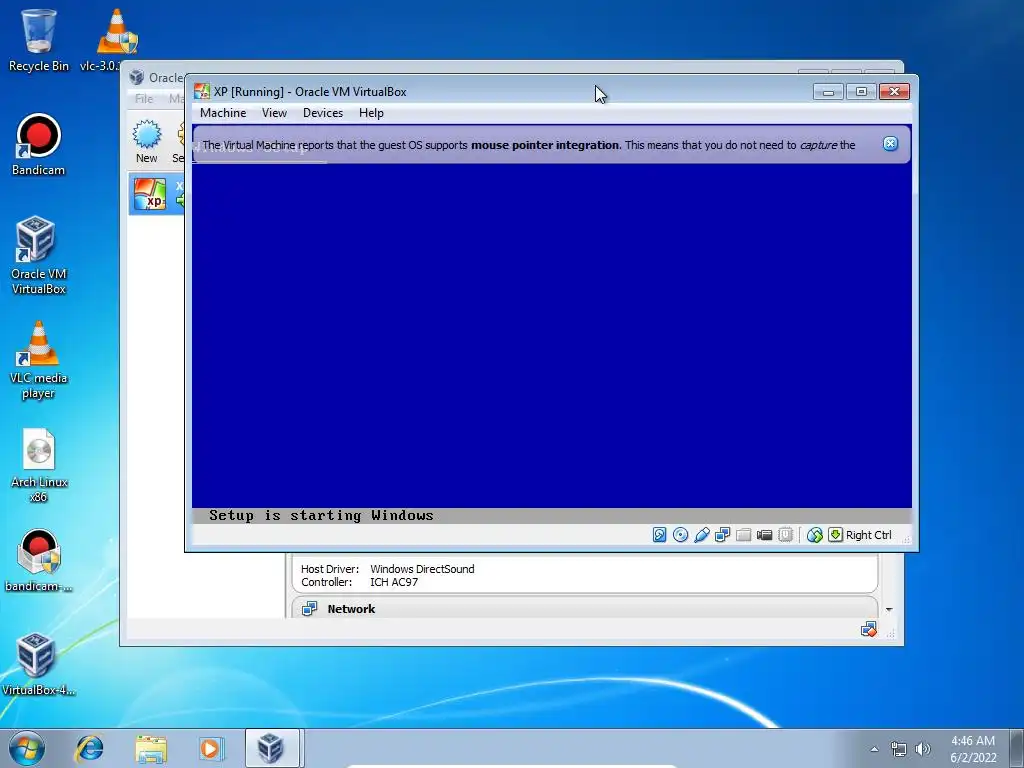Click the CPU virtualization status icon
The height and width of the screenshot is (768, 1024).
[786, 535]
